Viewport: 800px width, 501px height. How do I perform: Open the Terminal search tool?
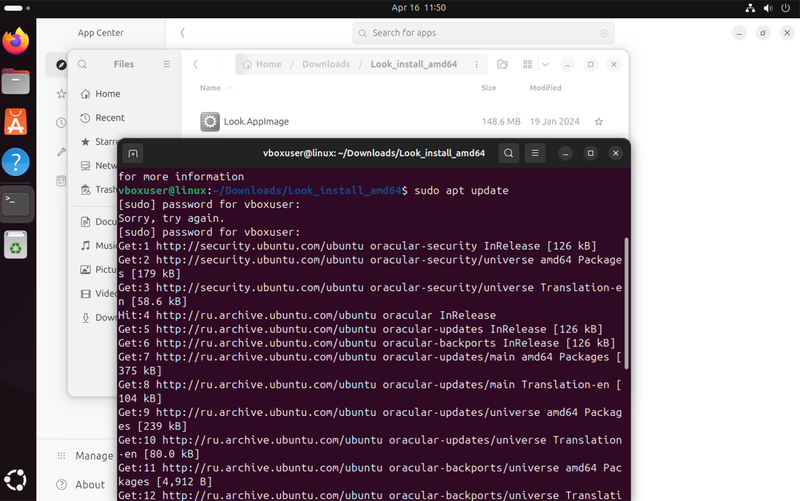click(508, 153)
